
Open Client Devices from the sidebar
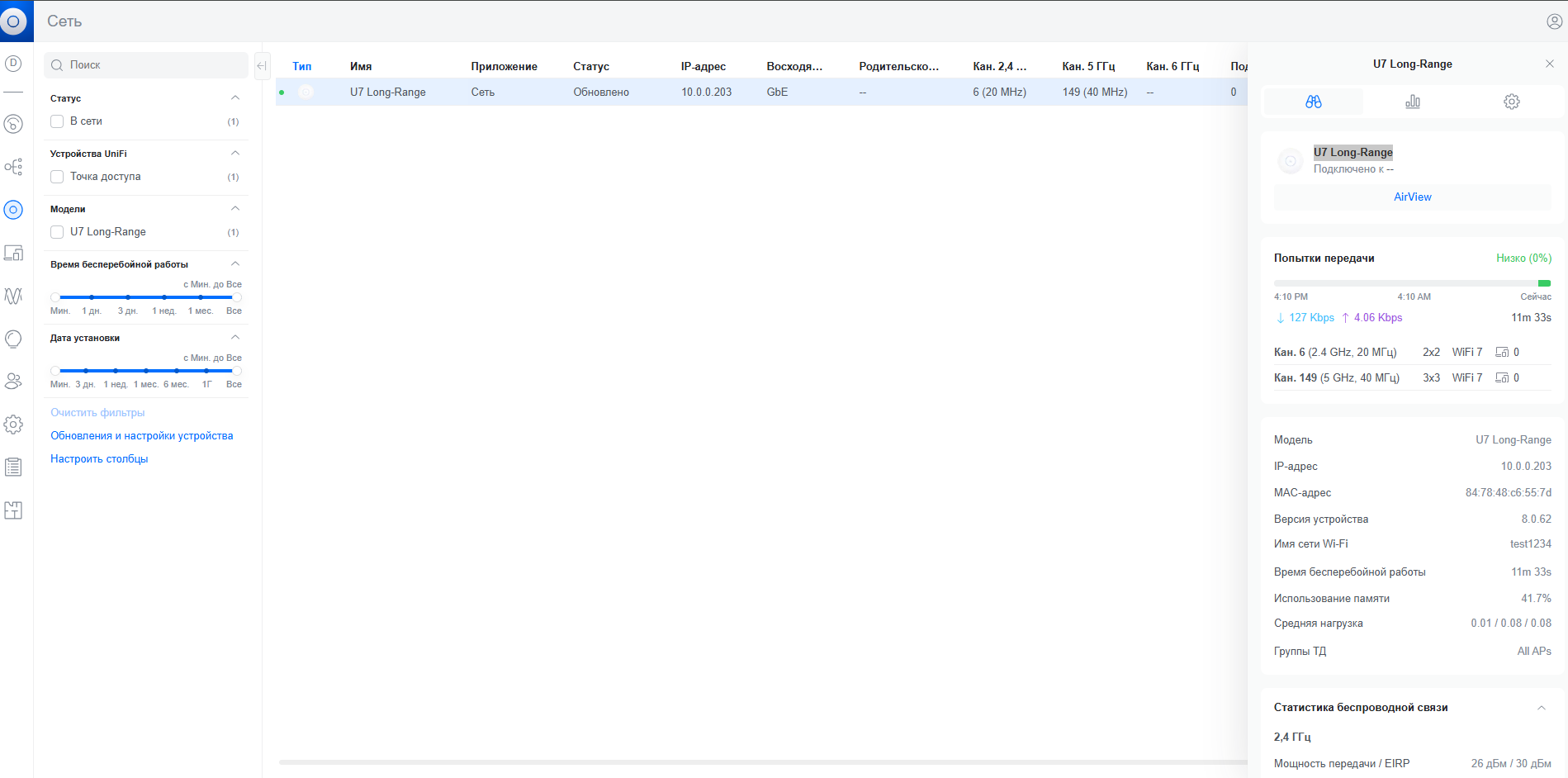[x=13, y=253]
